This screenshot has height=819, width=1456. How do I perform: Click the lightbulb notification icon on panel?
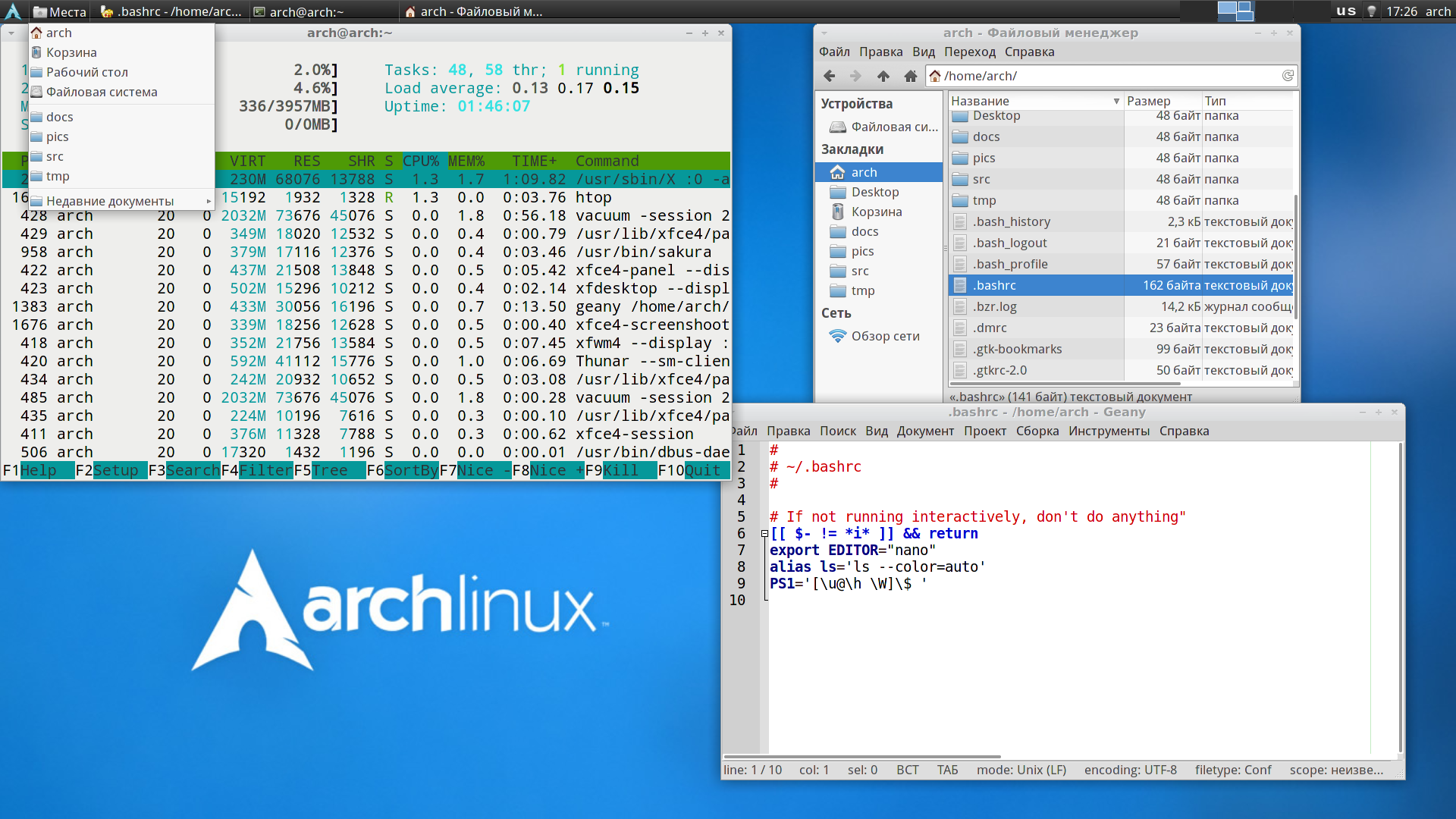tap(1371, 11)
